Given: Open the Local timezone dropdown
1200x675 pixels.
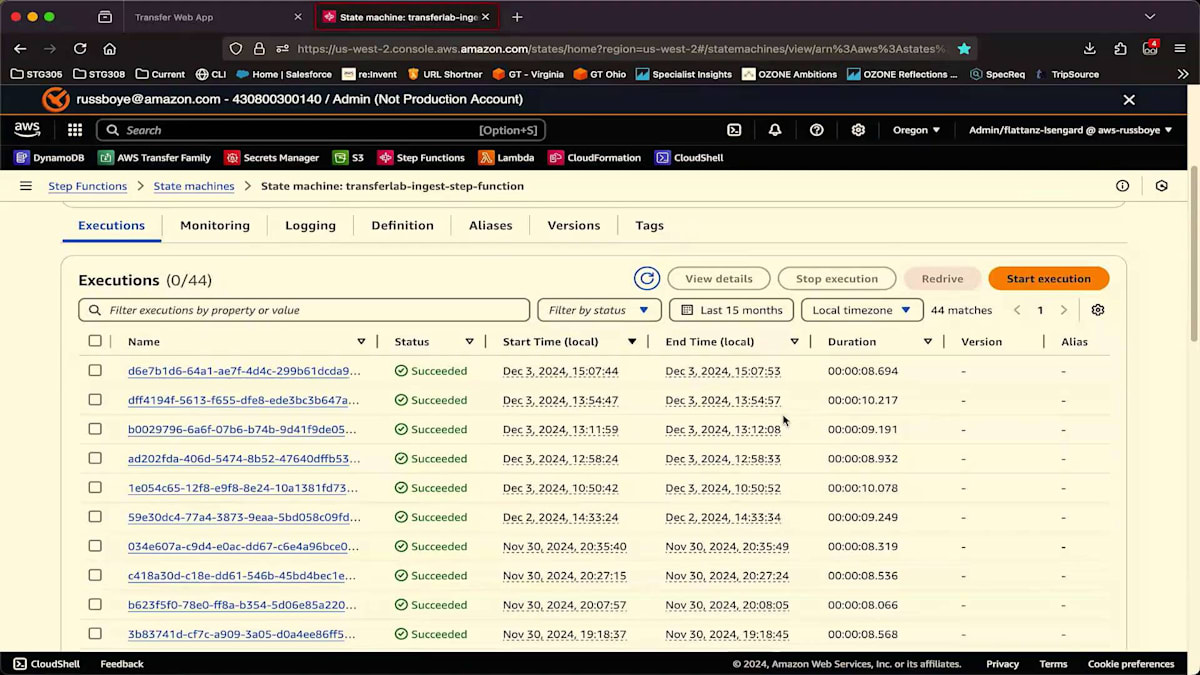Looking at the screenshot, I should point(861,310).
